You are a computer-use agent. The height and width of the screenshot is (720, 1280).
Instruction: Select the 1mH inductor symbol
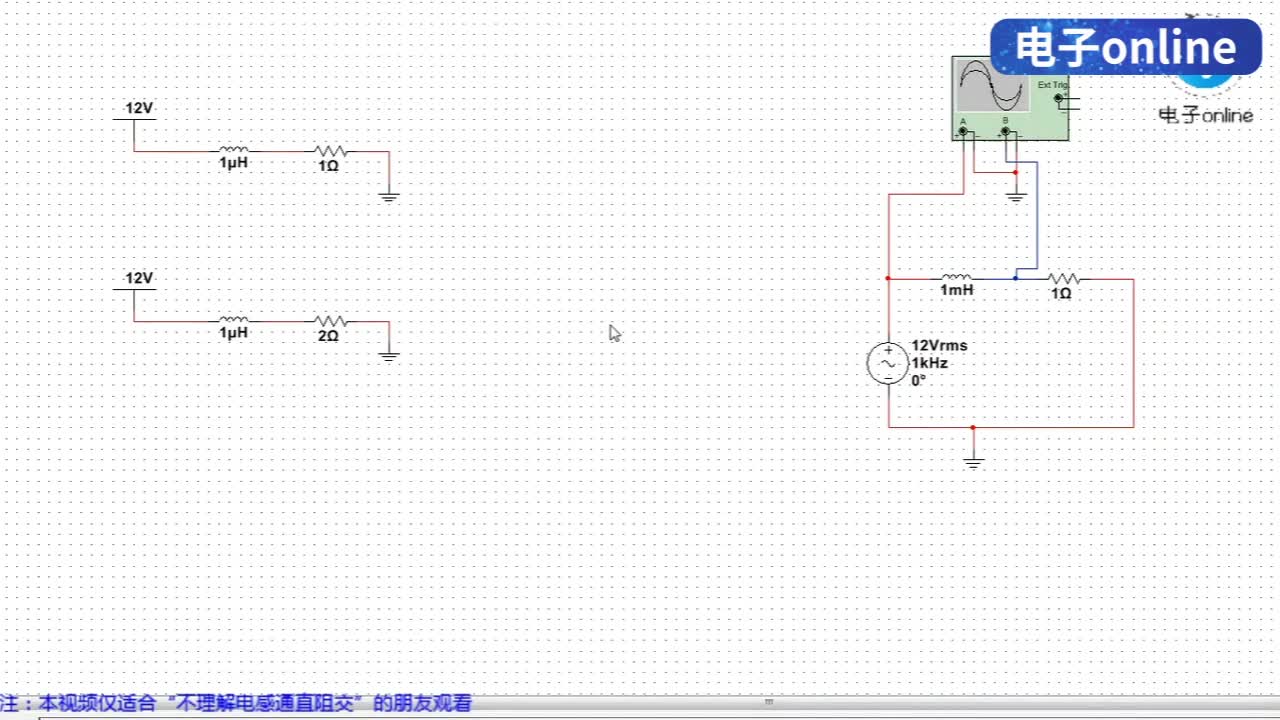click(956, 278)
